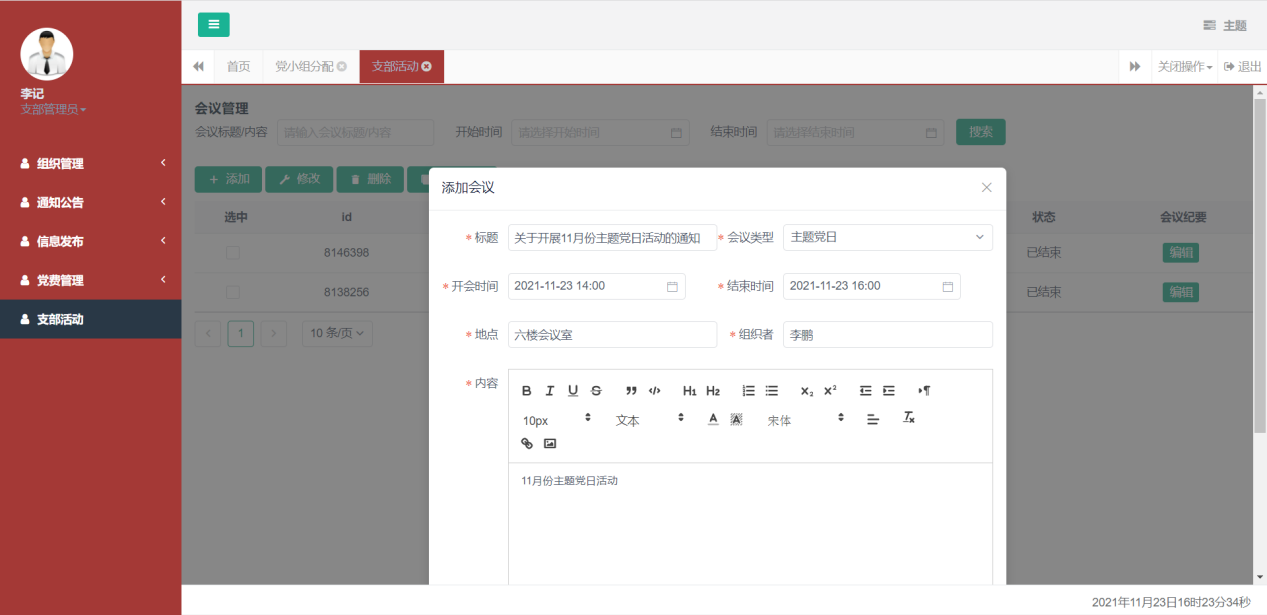Close the 添加会议 dialog

click(x=986, y=188)
